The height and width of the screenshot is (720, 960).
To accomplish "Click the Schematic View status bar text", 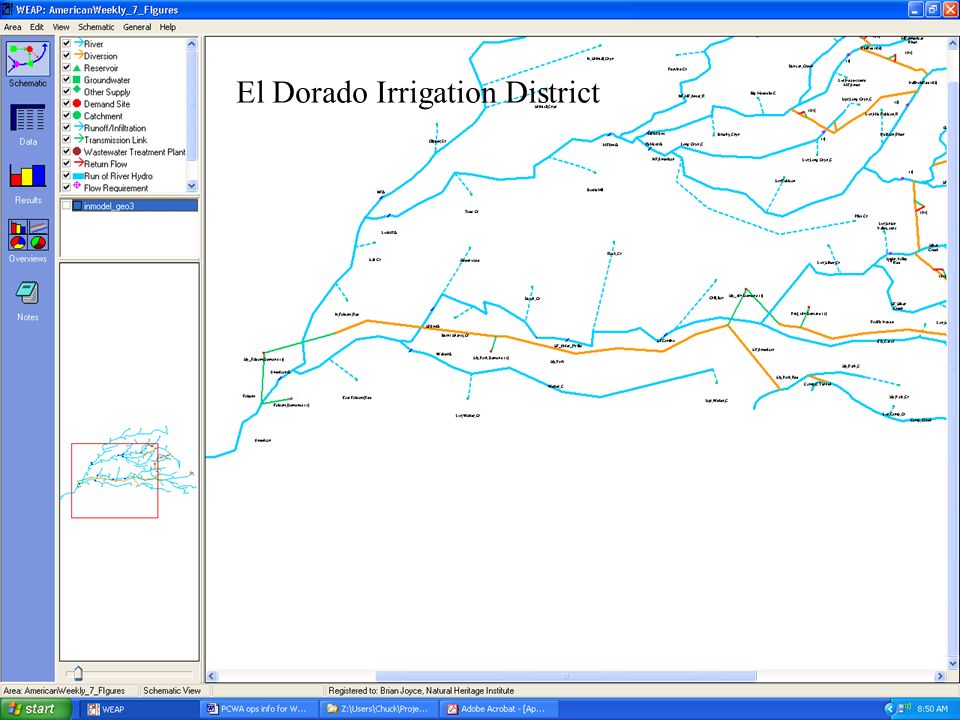I will [172, 691].
